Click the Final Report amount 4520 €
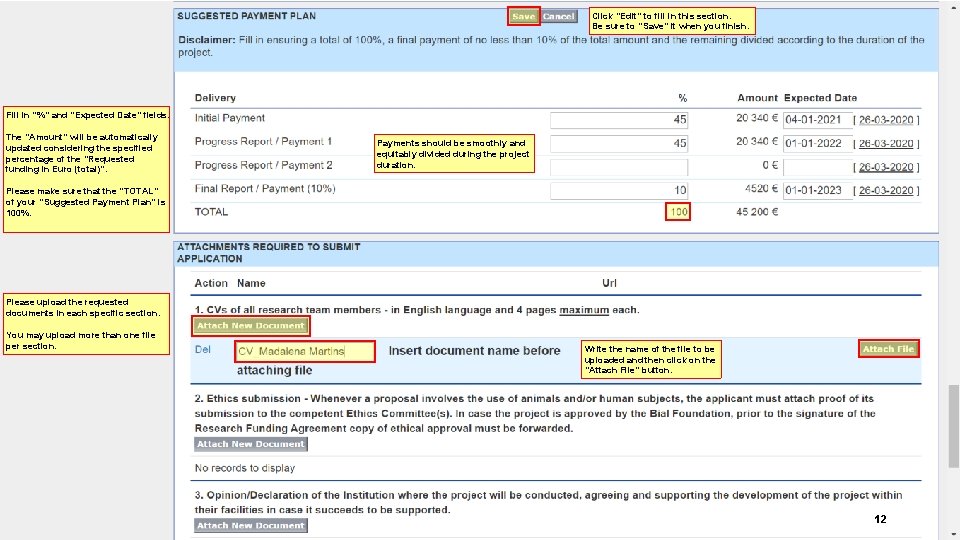960x540 pixels. point(761,189)
